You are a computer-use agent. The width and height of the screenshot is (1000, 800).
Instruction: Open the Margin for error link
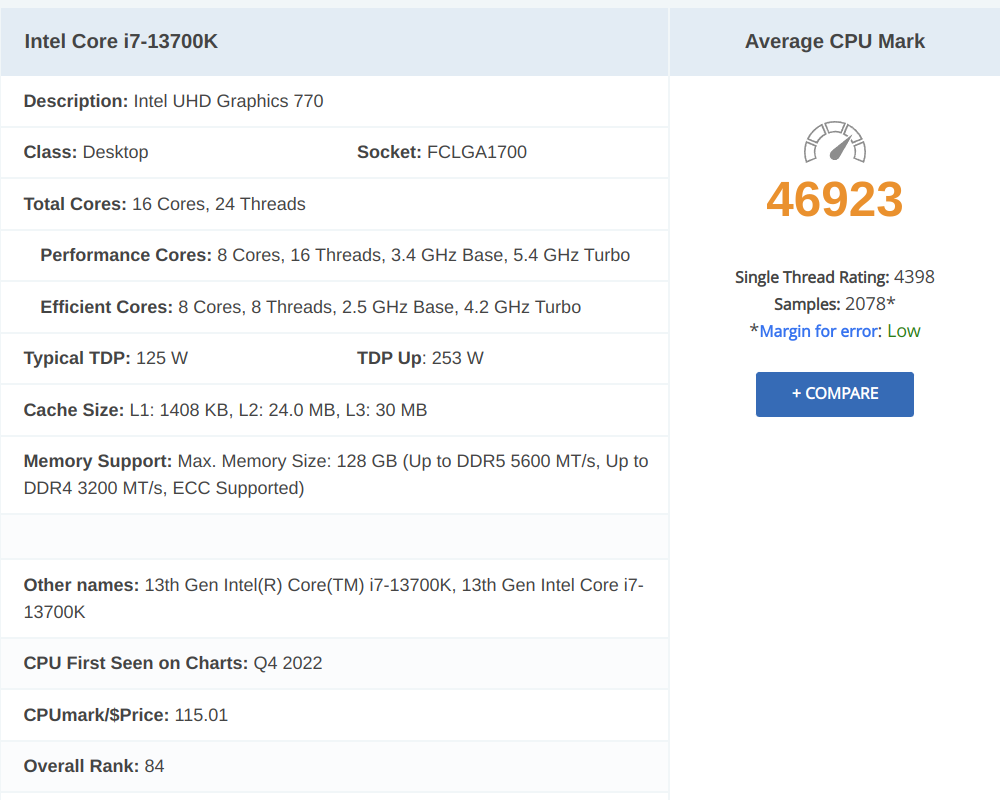click(x=818, y=331)
